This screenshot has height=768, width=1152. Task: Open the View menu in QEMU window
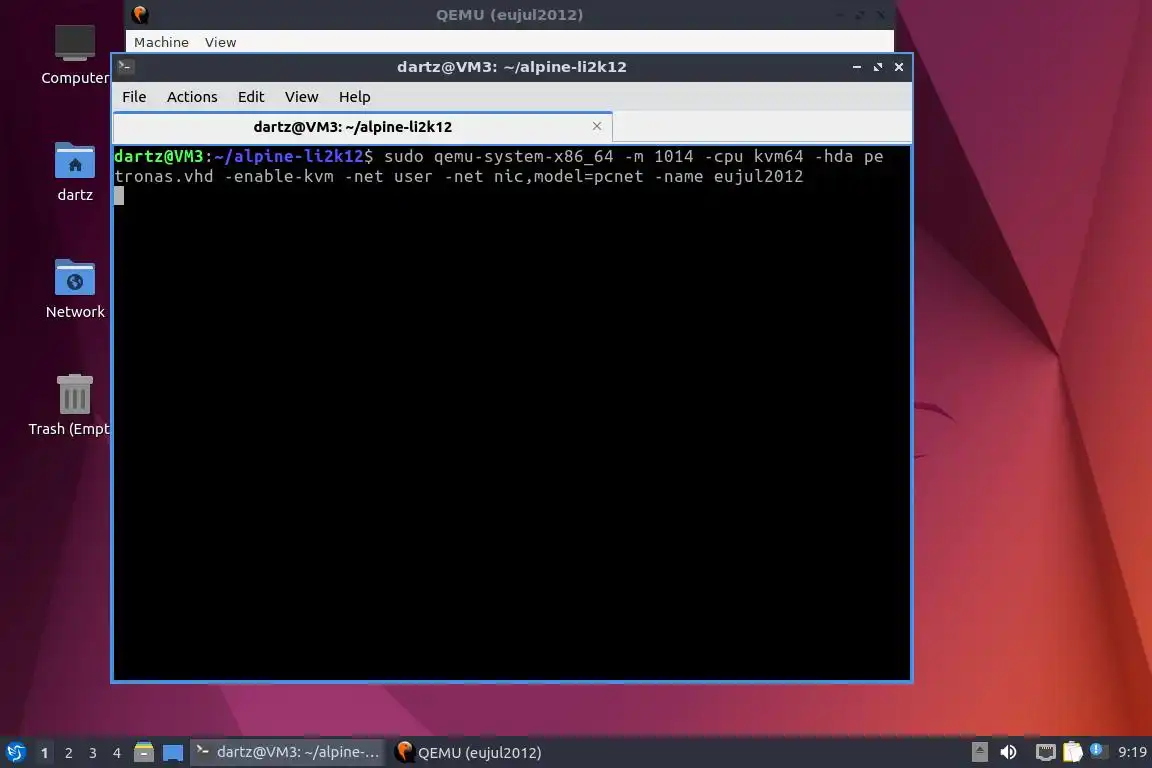tap(220, 43)
